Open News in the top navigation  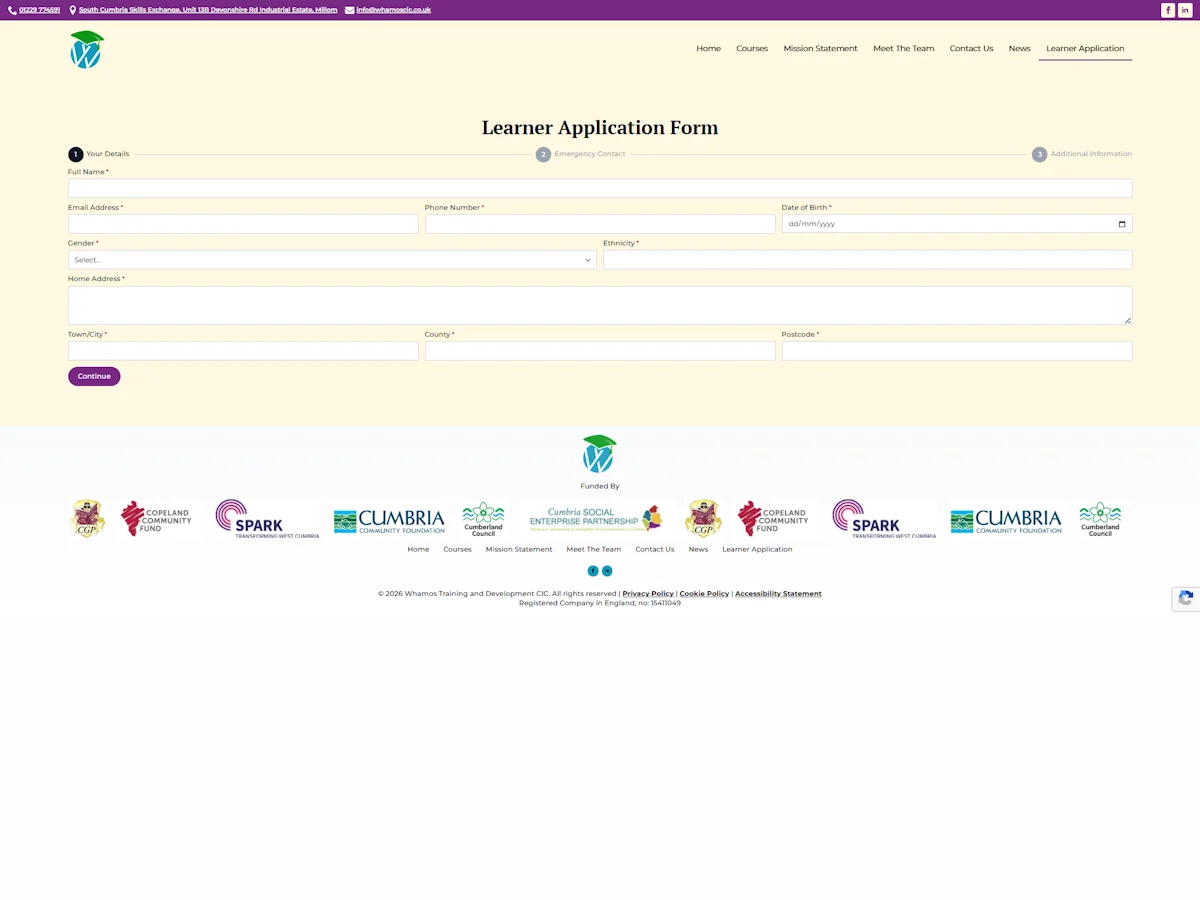tap(1019, 48)
